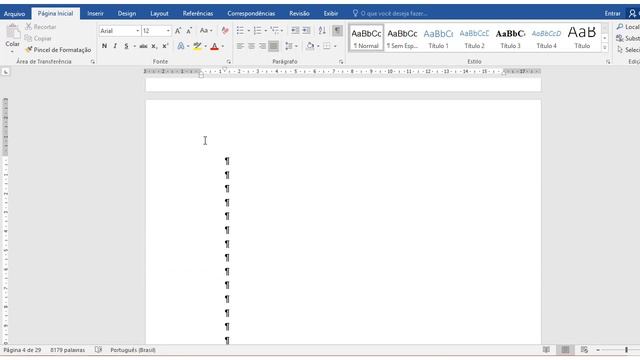The height and width of the screenshot is (360, 640).
Task: Decrease font size with the A-down icon
Action: (189, 31)
